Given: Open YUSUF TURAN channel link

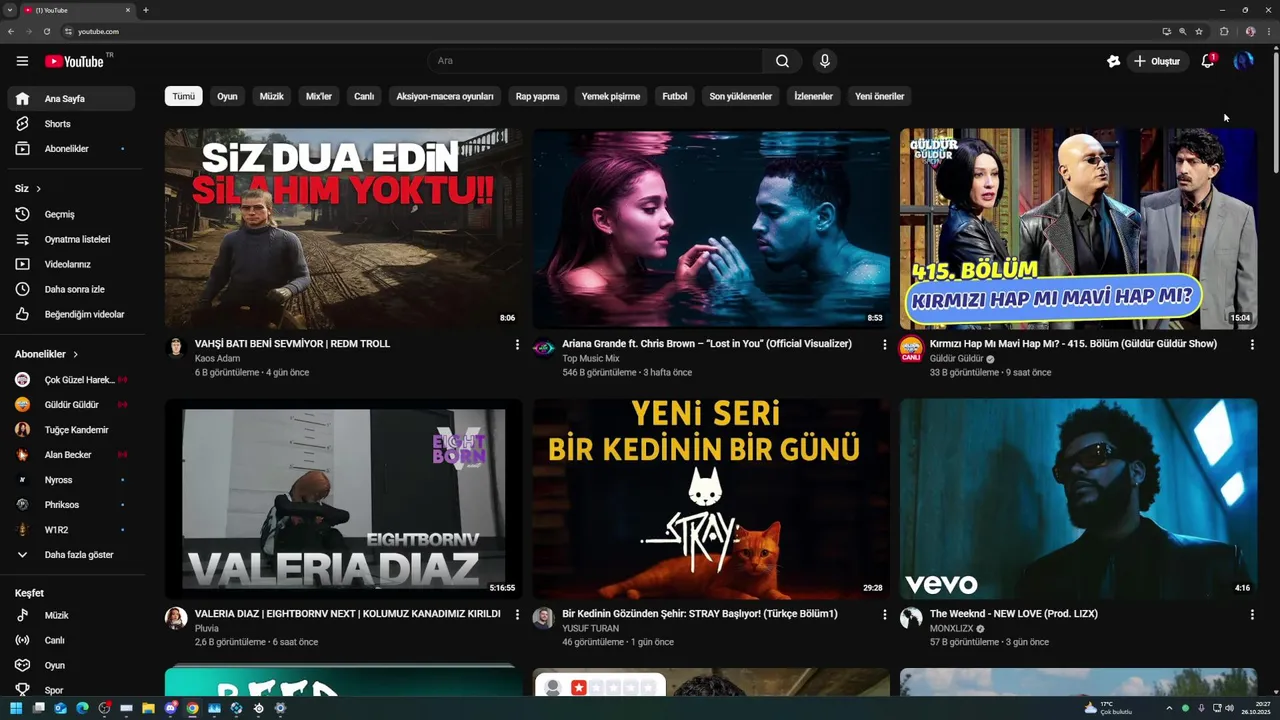Looking at the screenshot, I should coord(590,628).
